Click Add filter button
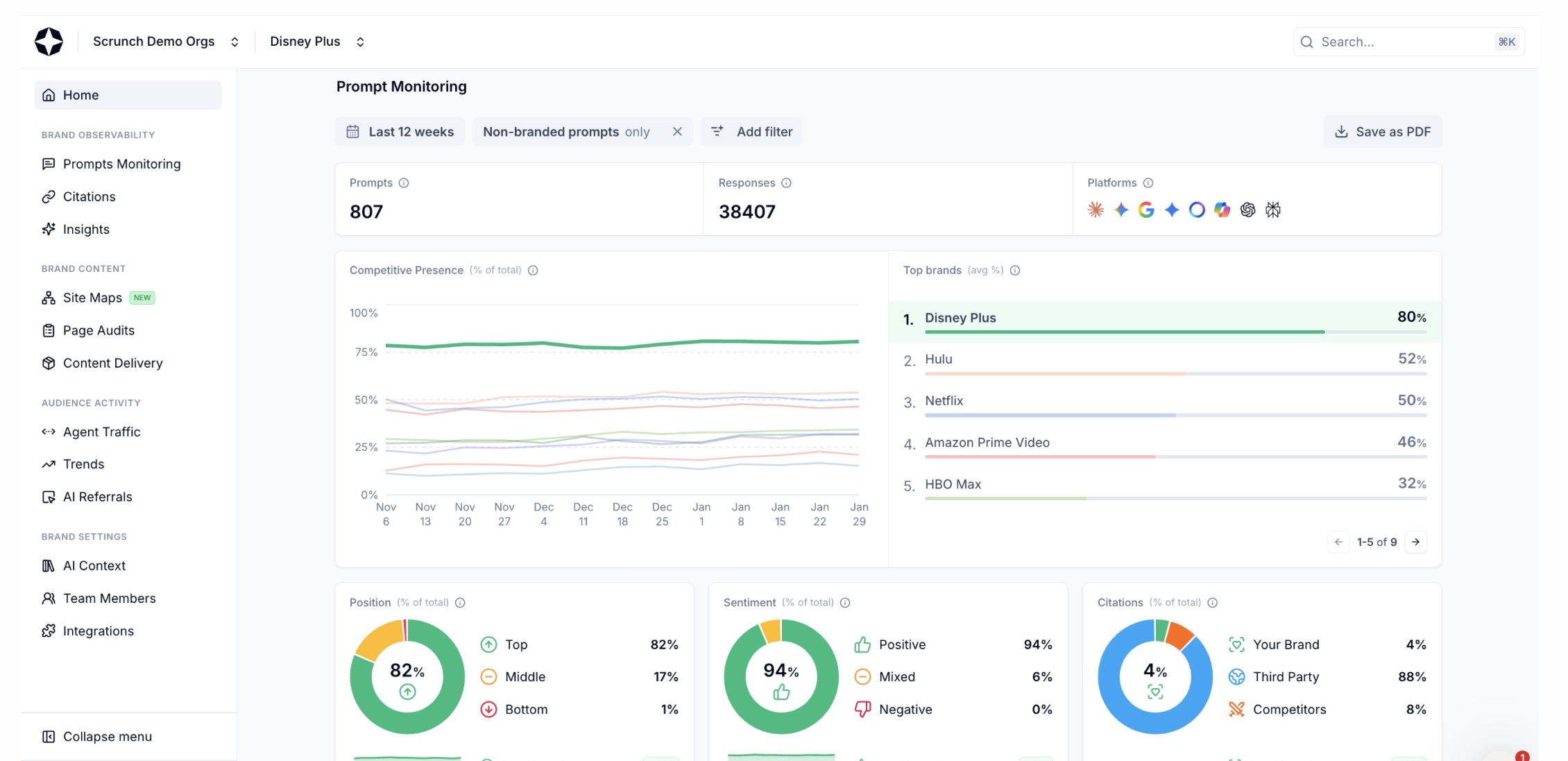The image size is (1568, 761). (x=751, y=132)
